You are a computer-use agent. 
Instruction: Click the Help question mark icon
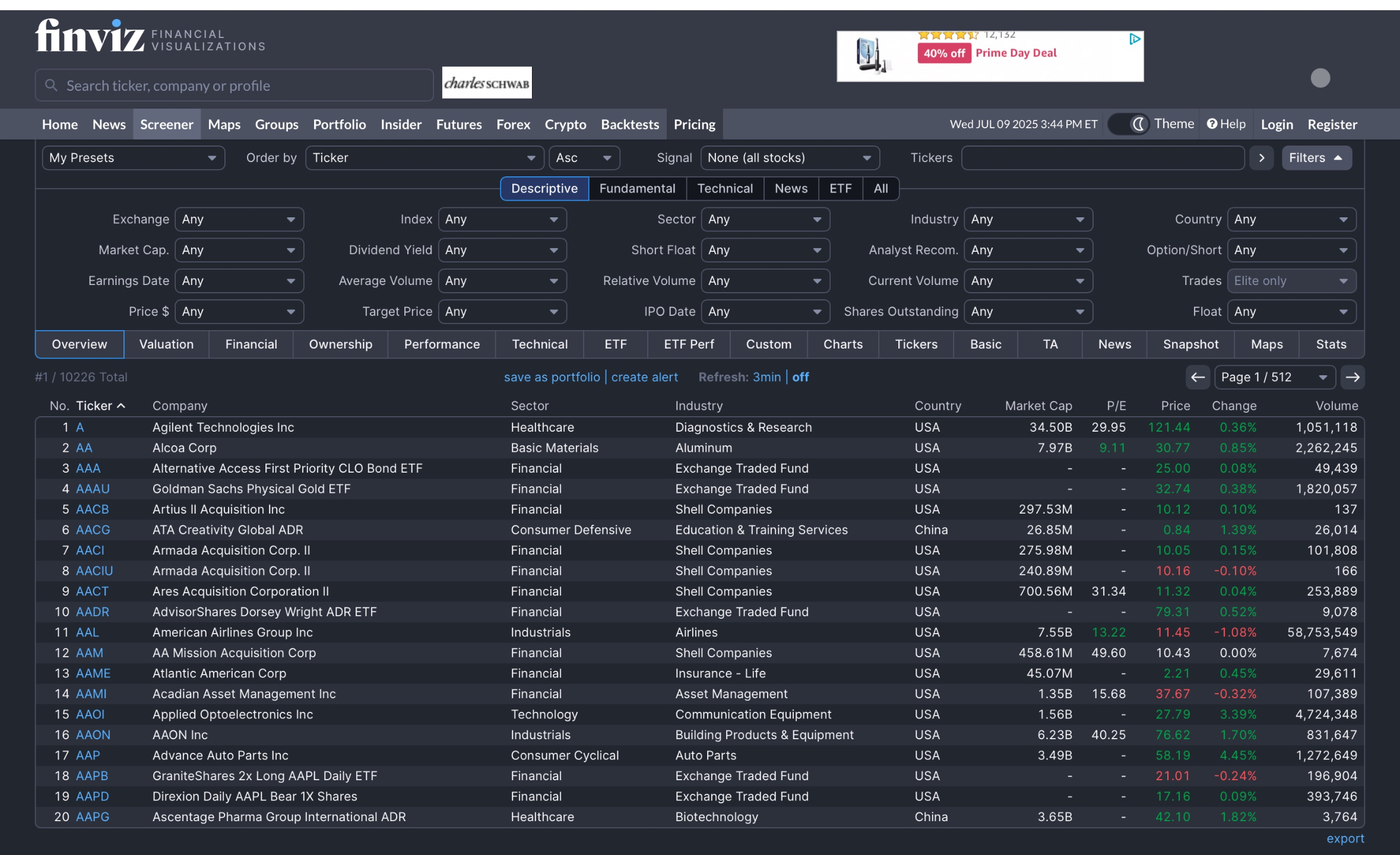tap(1212, 124)
